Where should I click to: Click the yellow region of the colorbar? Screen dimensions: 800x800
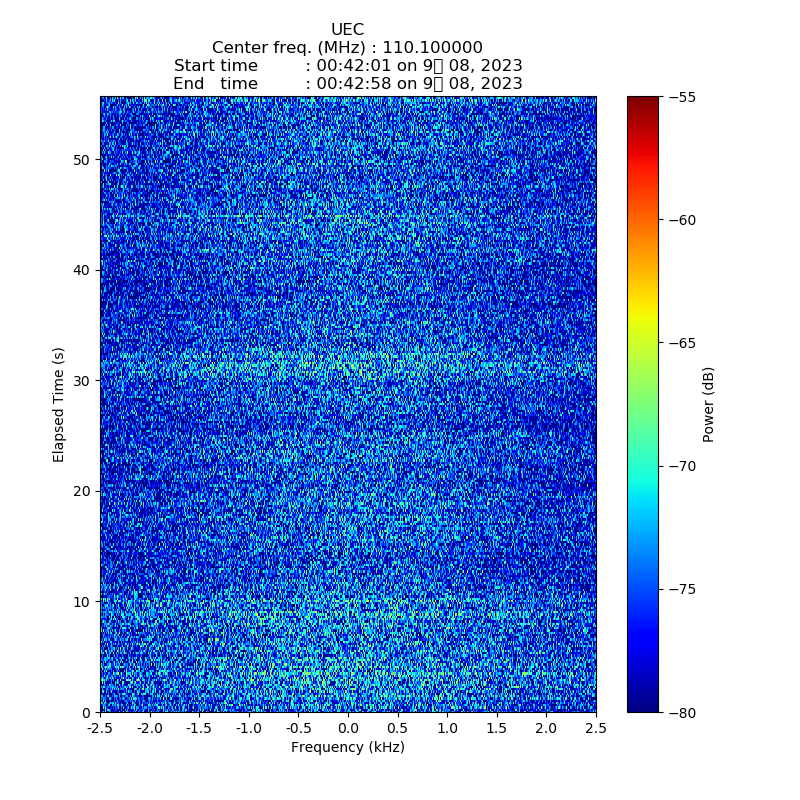click(643, 318)
